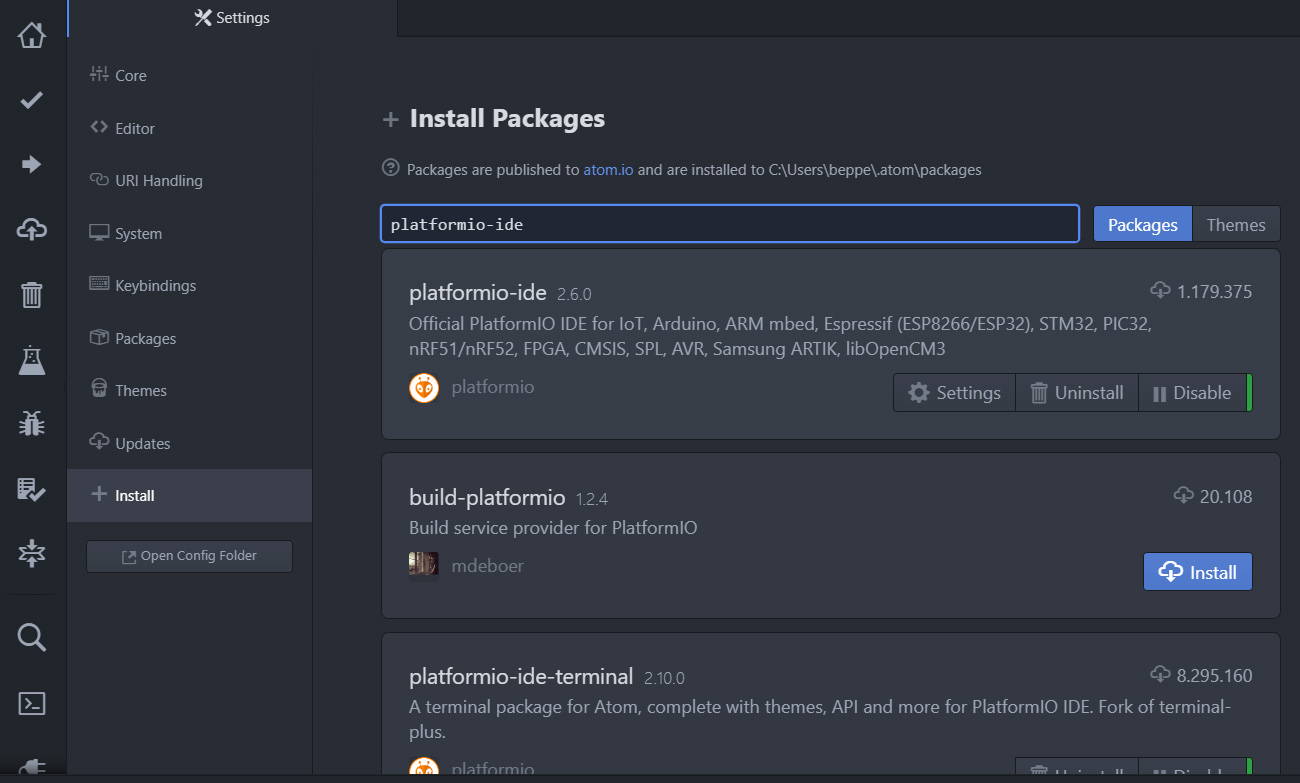The height and width of the screenshot is (783, 1300).
Task: Open the Themes section in sidebar
Action: (189, 390)
